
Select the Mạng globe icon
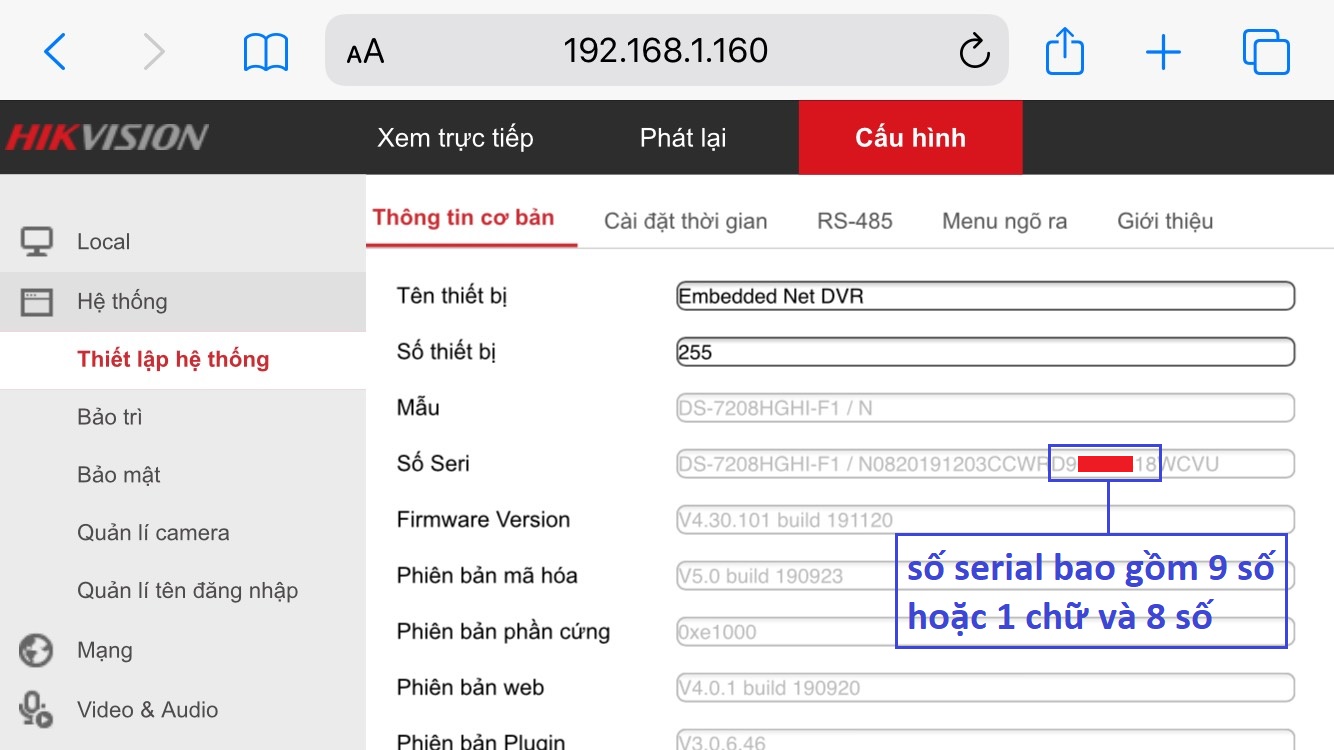tap(36, 651)
